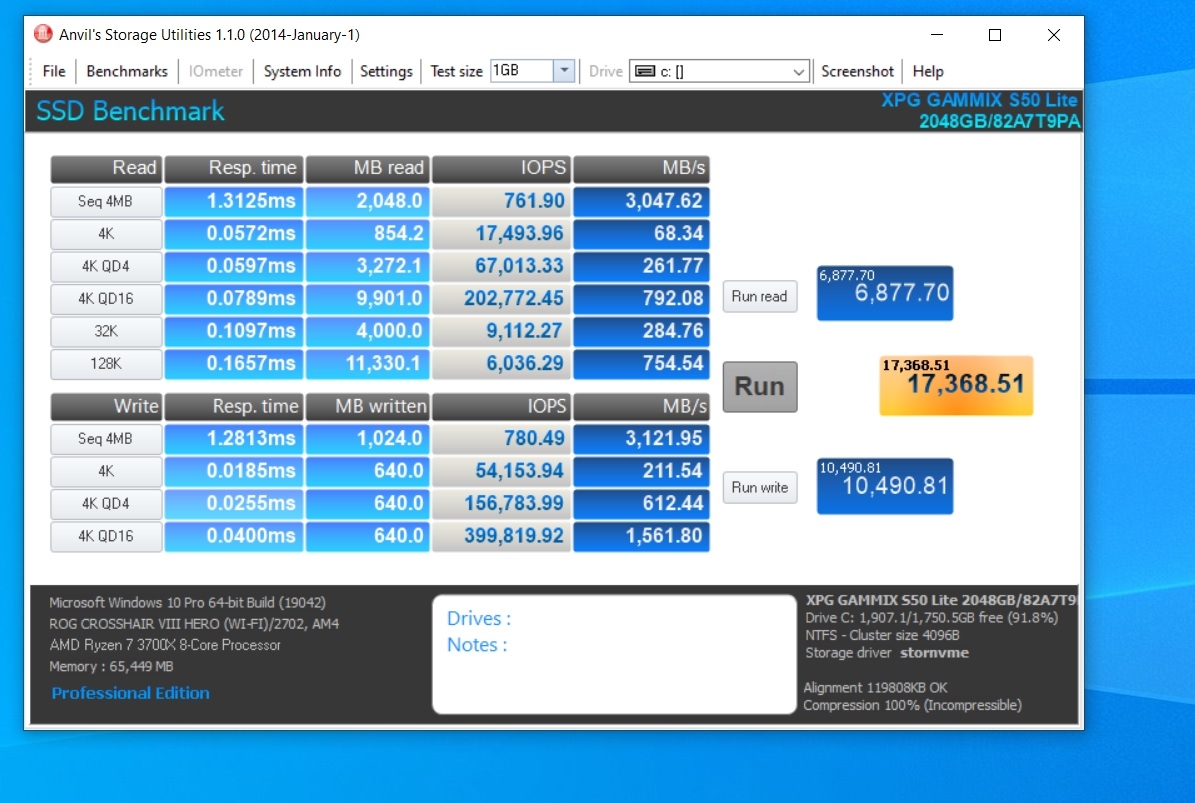Select the read Seq 4MB test button
The height and width of the screenshot is (803, 1195).
(106, 202)
